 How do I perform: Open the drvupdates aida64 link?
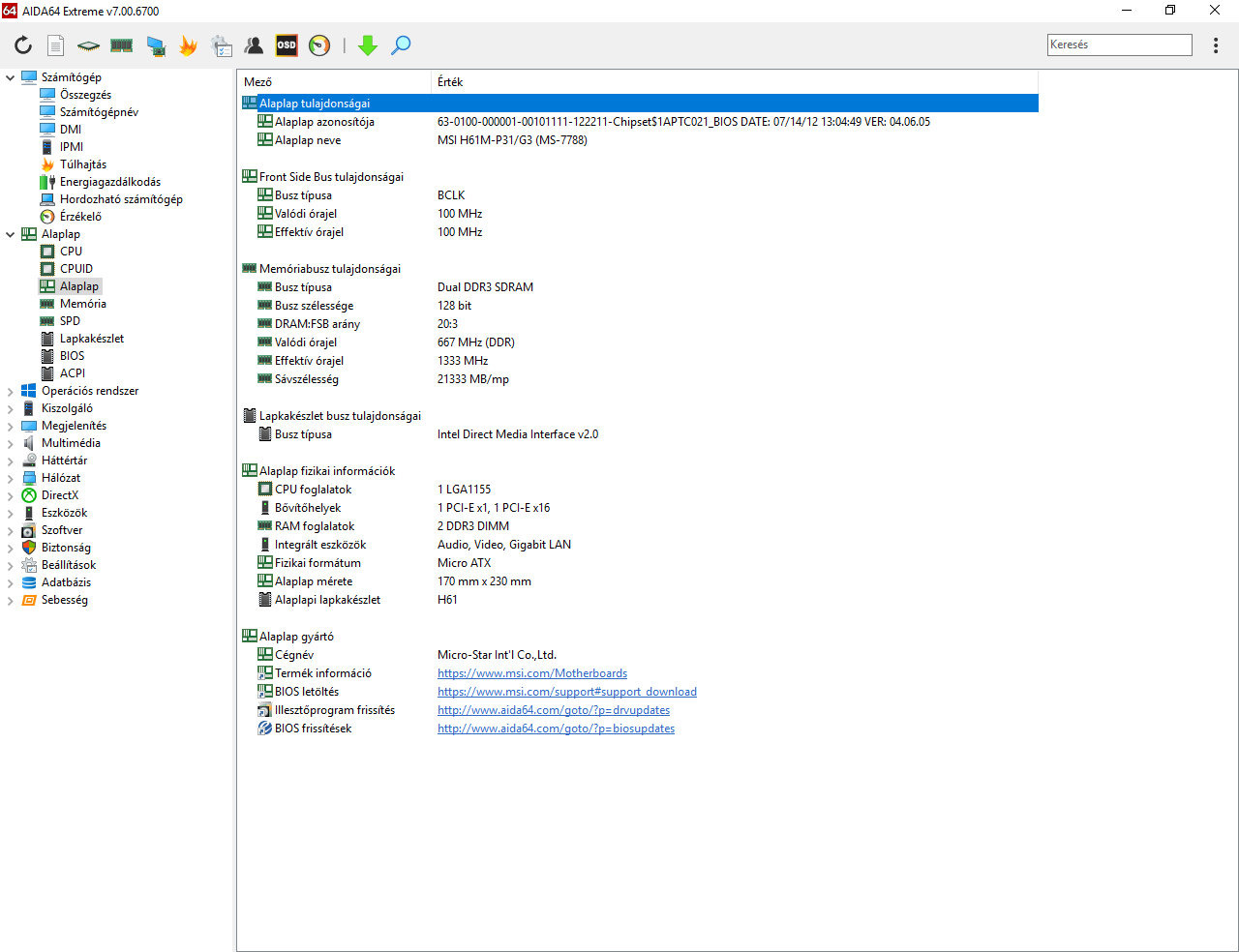click(x=554, y=710)
